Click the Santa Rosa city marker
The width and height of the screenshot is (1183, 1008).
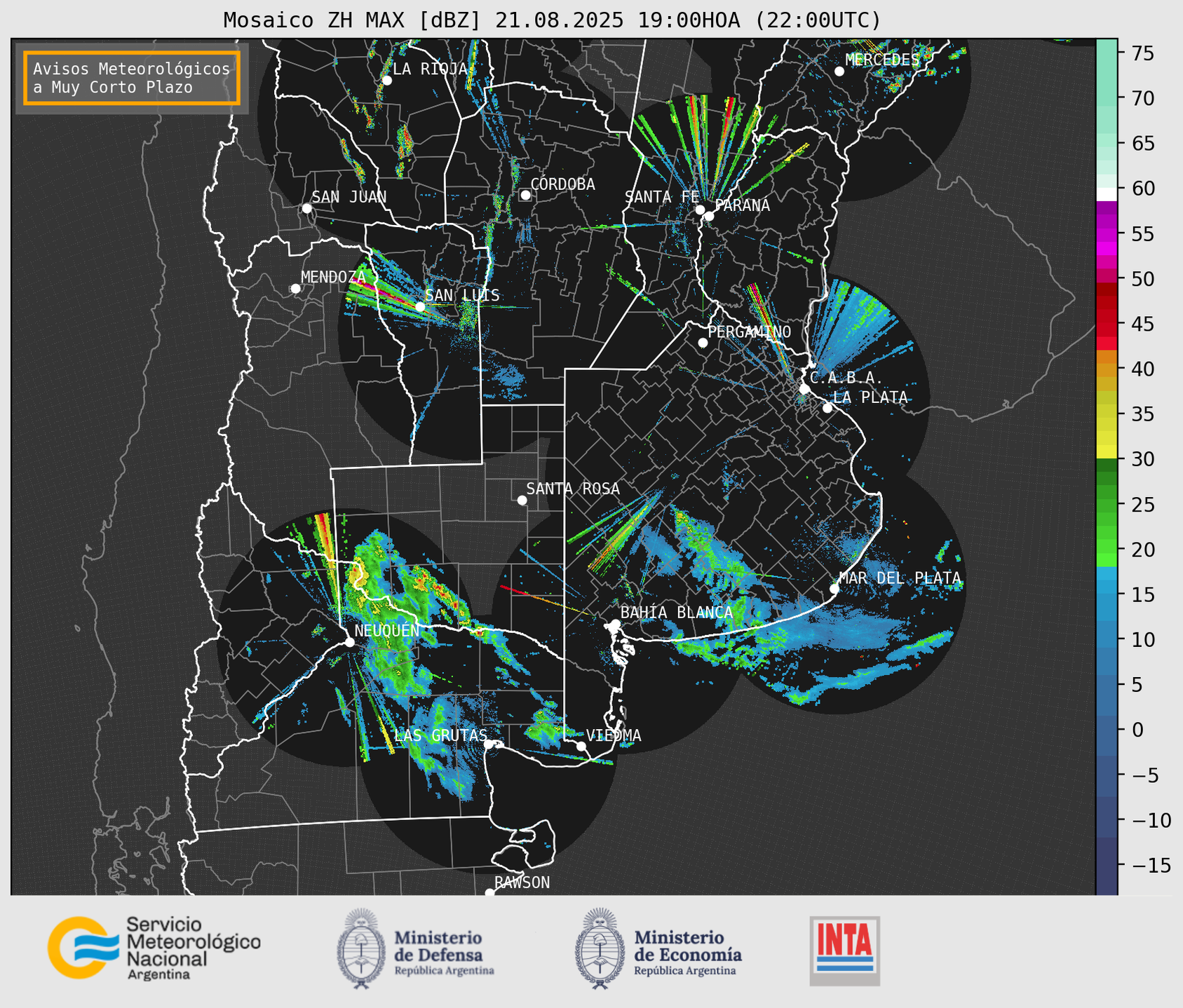point(522,500)
